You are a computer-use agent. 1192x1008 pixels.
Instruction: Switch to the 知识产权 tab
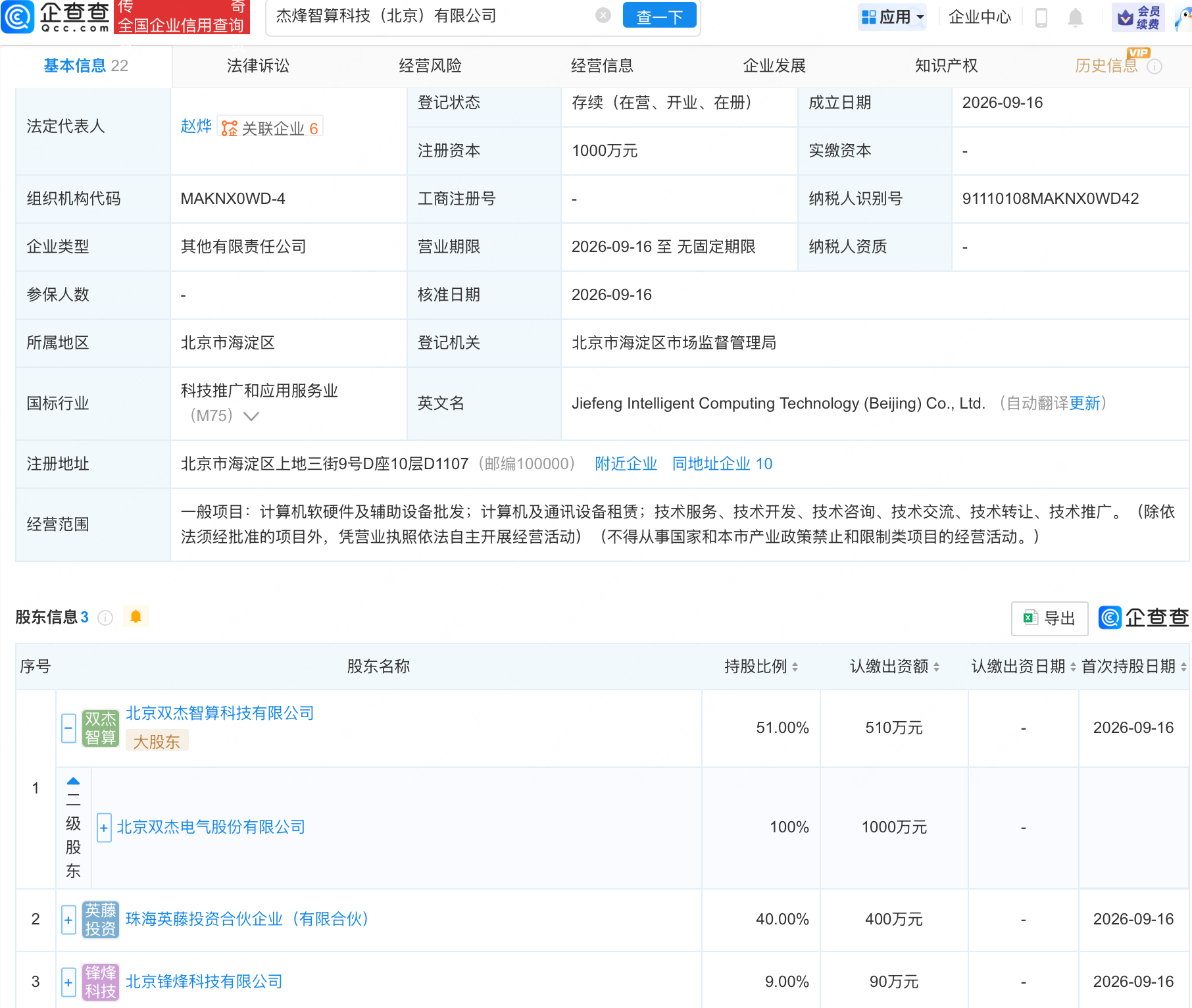click(946, 66)
